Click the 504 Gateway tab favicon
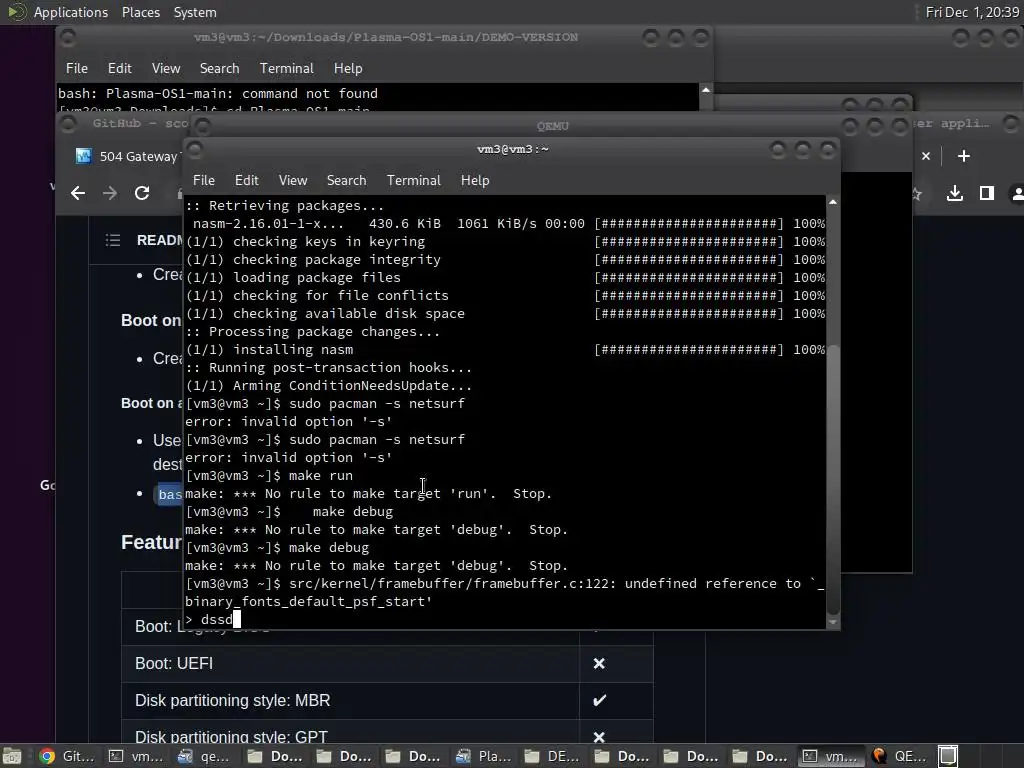 [83, 156]
